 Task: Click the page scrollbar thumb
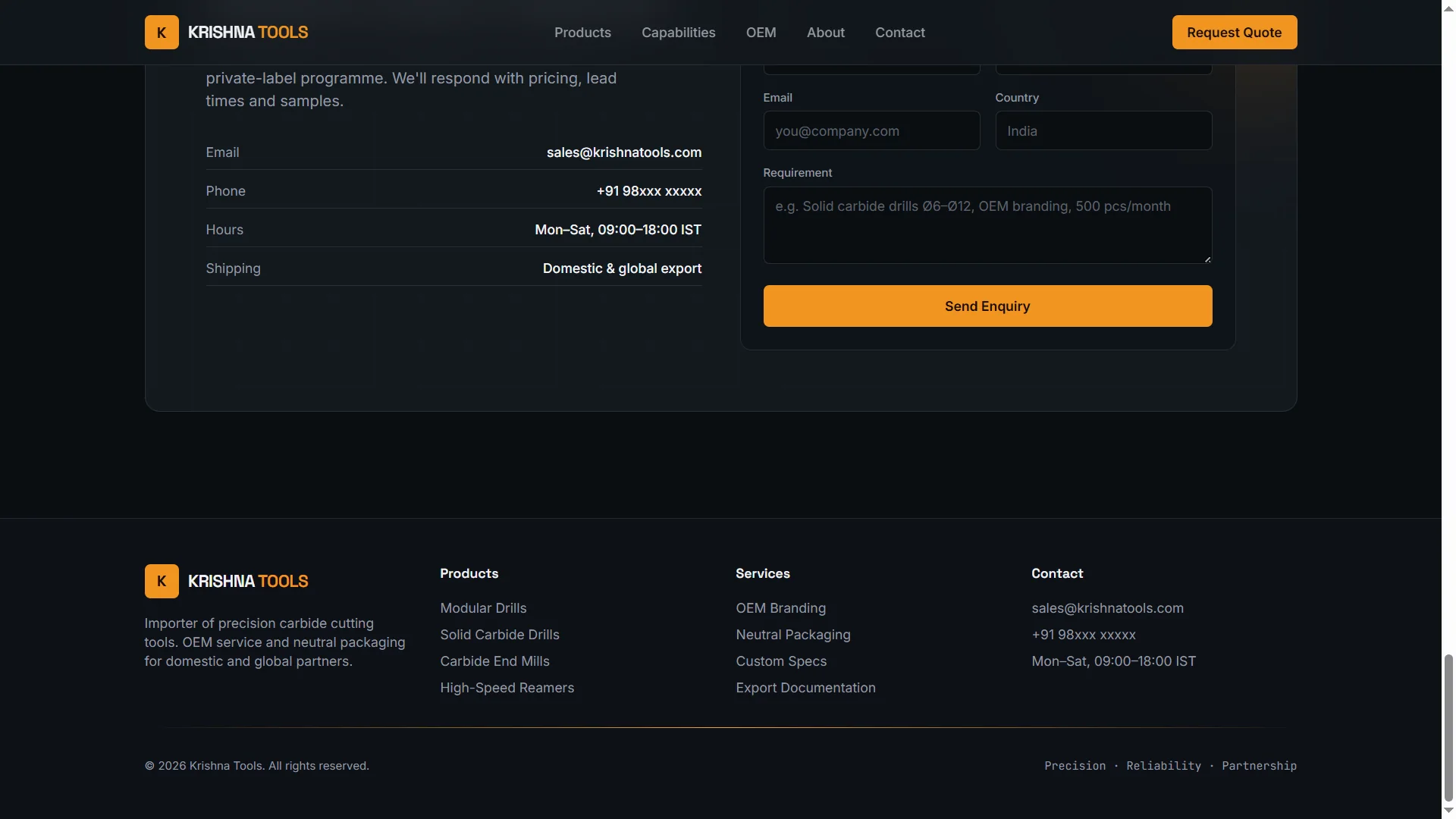pyautogui.click(x=1448, y=728)
